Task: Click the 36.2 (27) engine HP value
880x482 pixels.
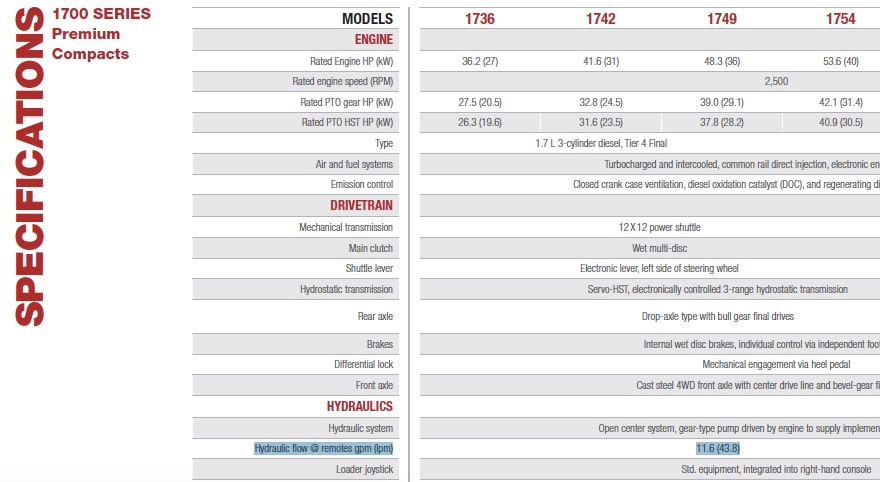Action: (481, 61)
